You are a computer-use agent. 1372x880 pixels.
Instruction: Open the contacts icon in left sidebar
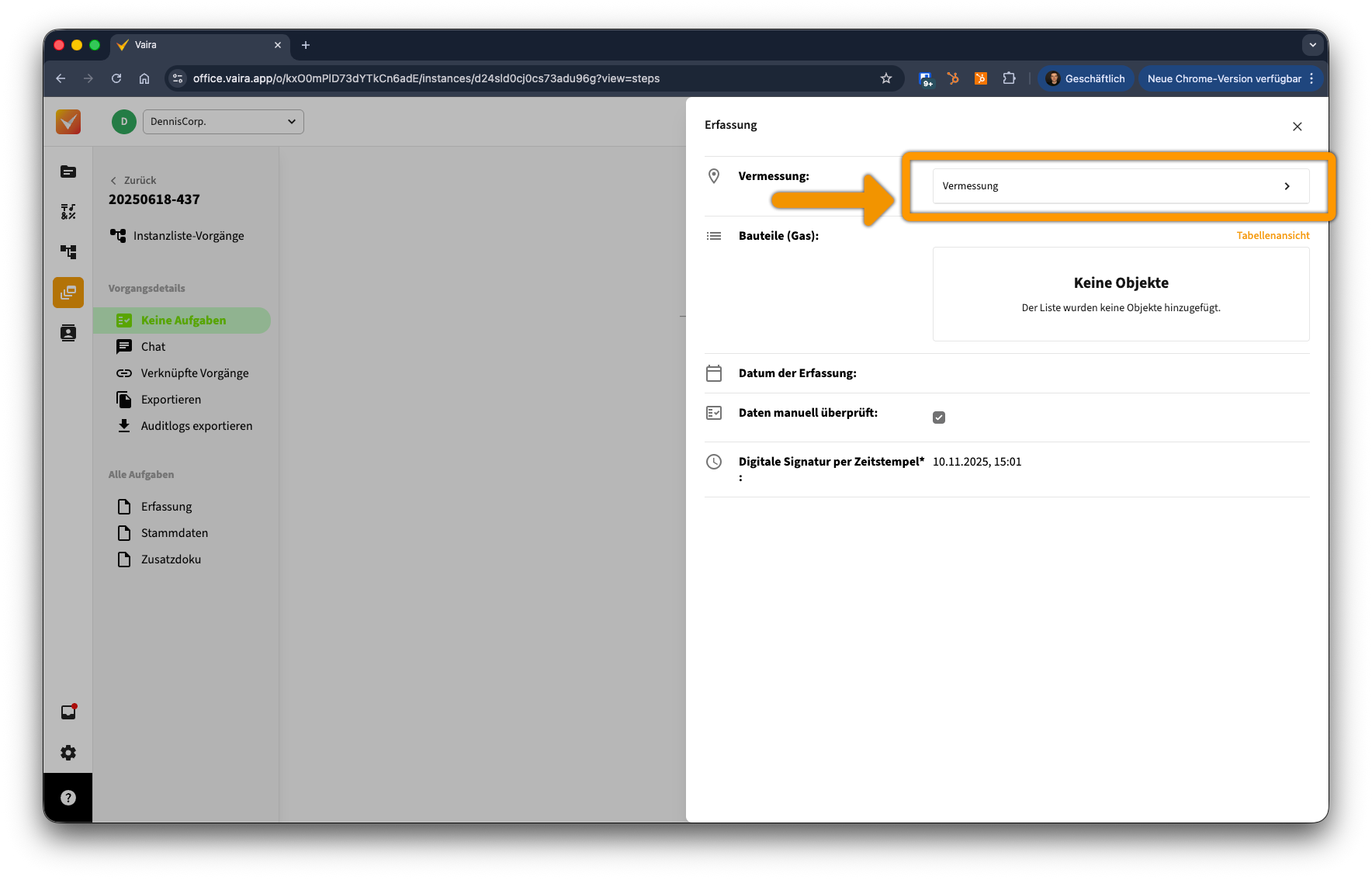click(68, 333)
